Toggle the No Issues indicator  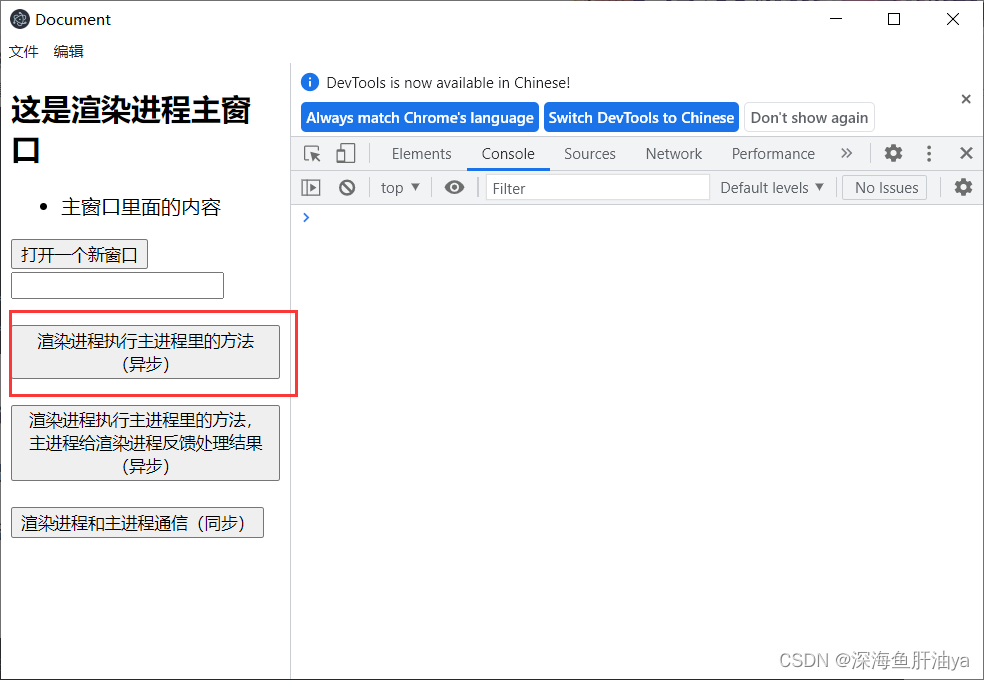coord(884,187)
